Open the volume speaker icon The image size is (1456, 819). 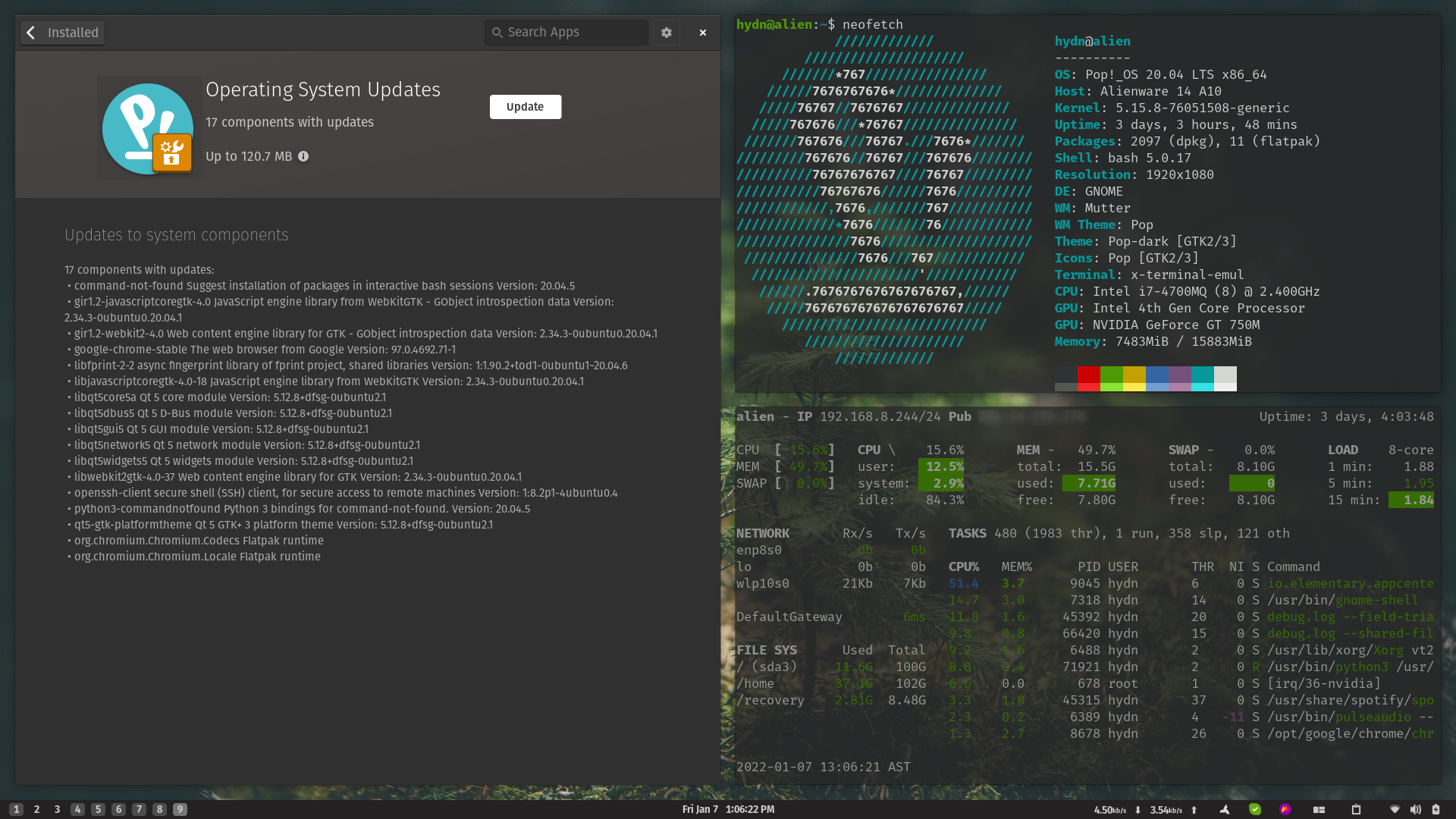[x=1415, y=809]
